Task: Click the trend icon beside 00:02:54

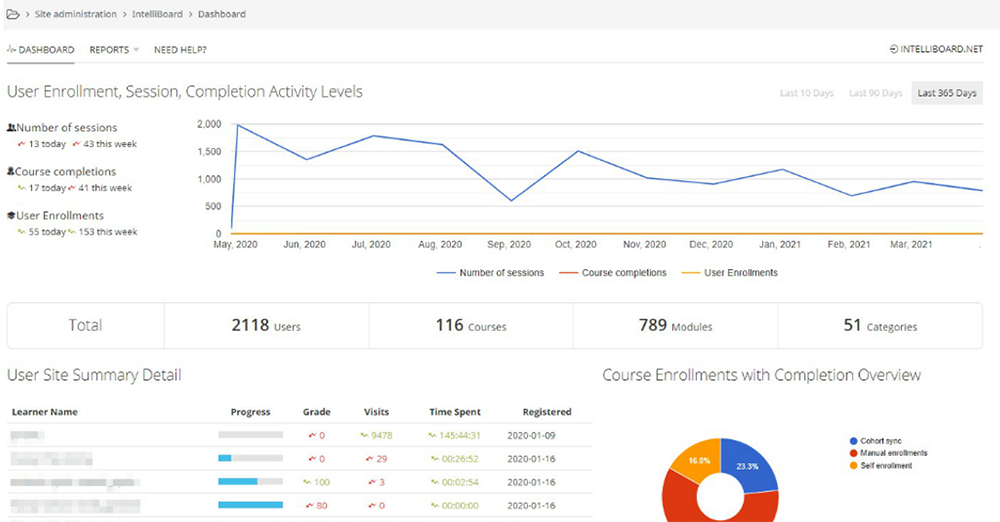Action: pyautogui.click(x=434, y=482)
